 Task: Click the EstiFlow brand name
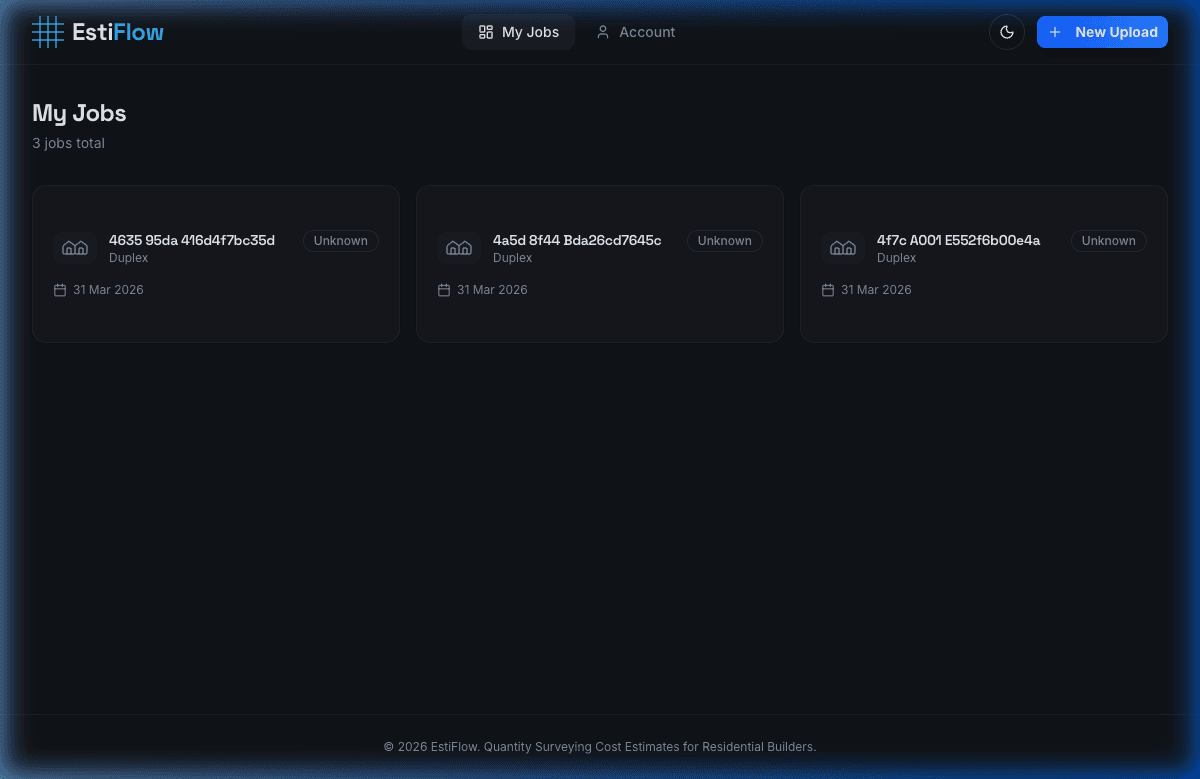tap(117, 31)
